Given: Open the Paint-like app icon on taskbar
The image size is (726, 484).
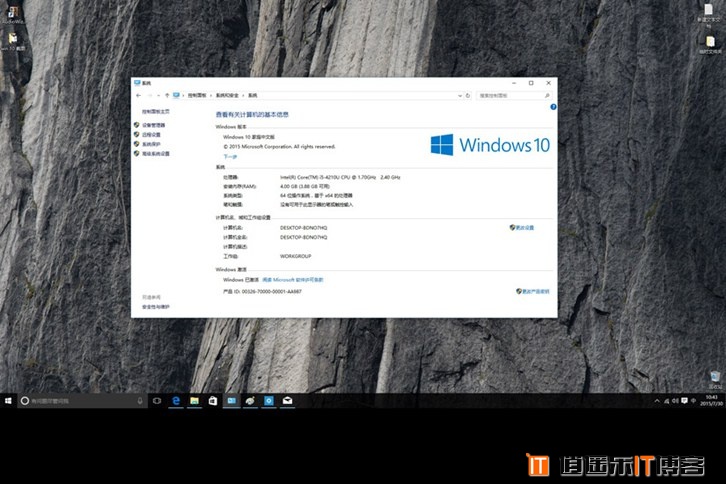Looking at the screenshot, I should [x=250, y=401].
